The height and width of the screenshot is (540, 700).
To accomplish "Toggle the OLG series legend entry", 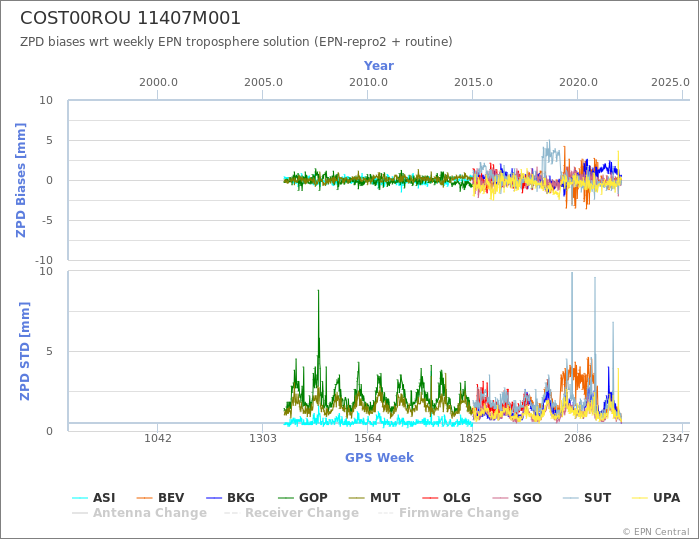I will (446, 498).
